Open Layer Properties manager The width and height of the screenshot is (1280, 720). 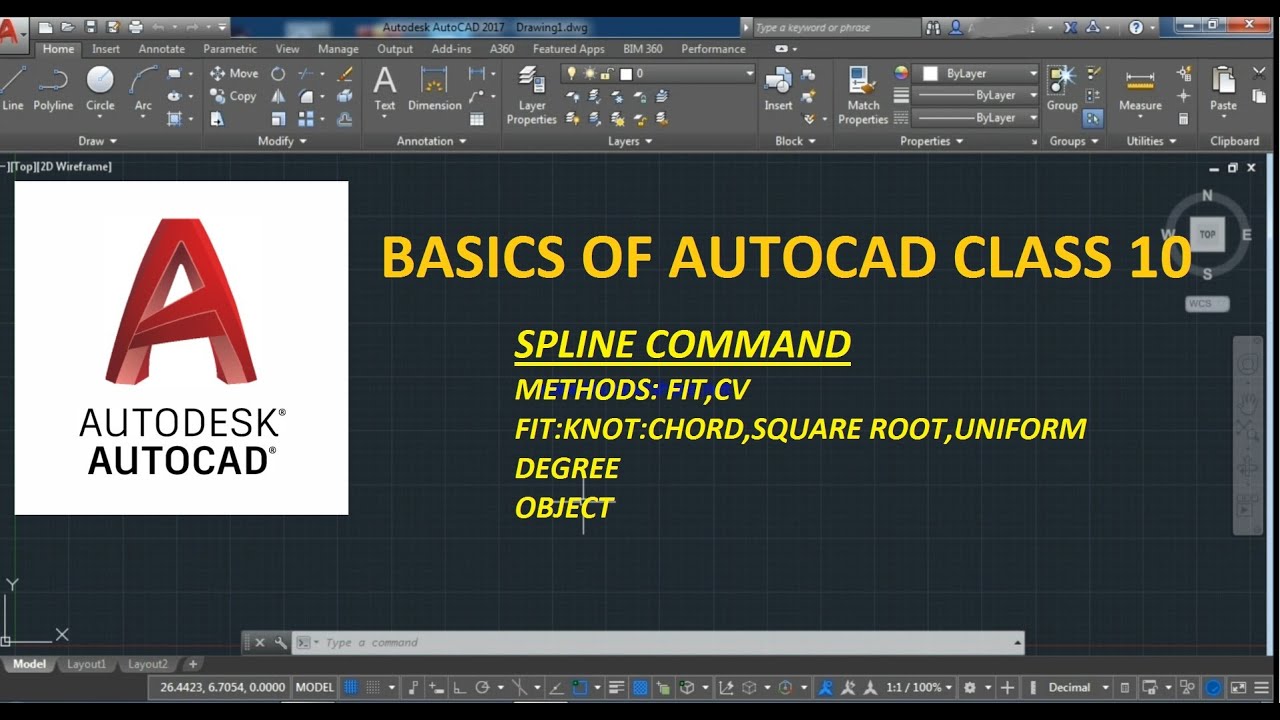pyautogui.click(x=532, y=96)
